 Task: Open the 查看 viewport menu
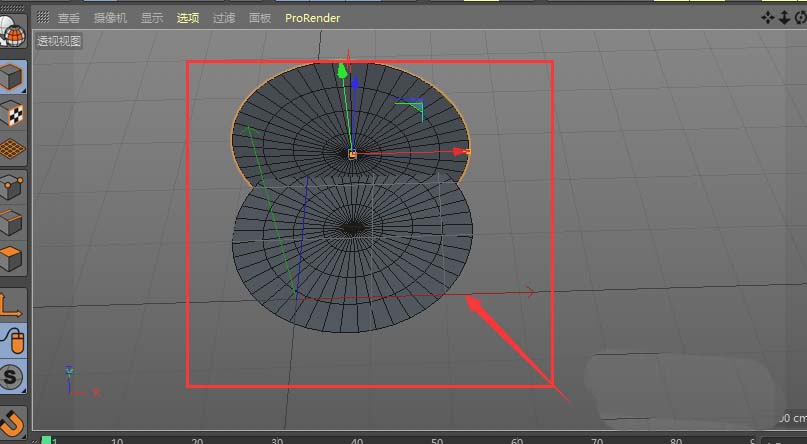68,18
